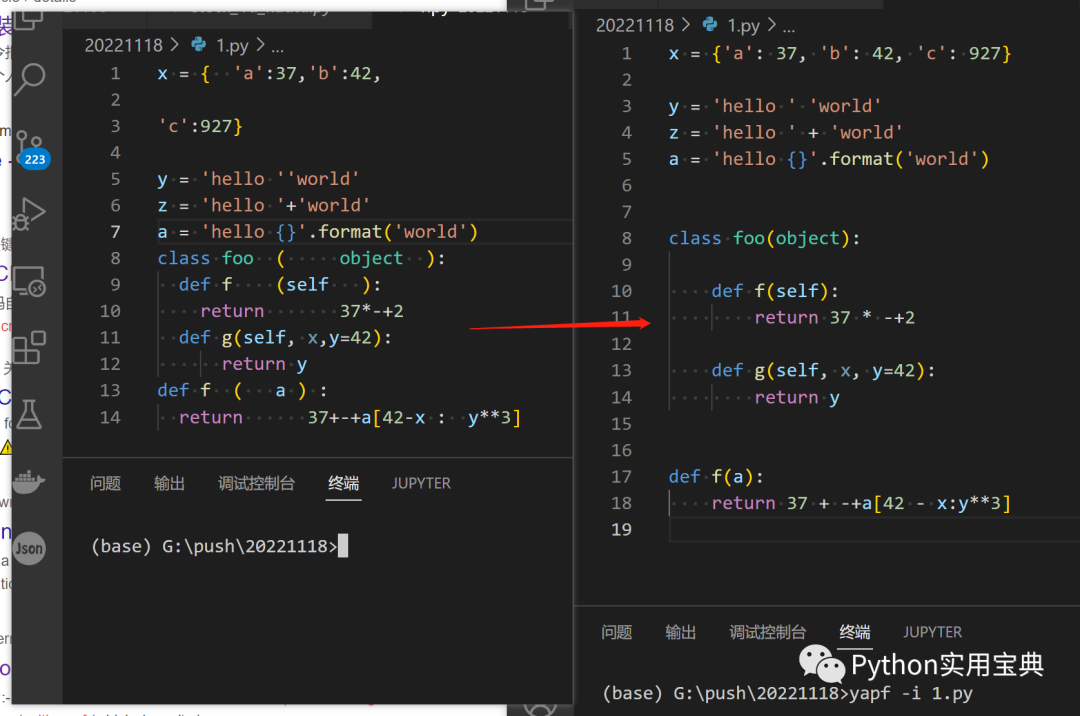Click 1.py in right breadcrumb
The height and width of the screenshot is (716, 1080).
[x=743, y=26]
